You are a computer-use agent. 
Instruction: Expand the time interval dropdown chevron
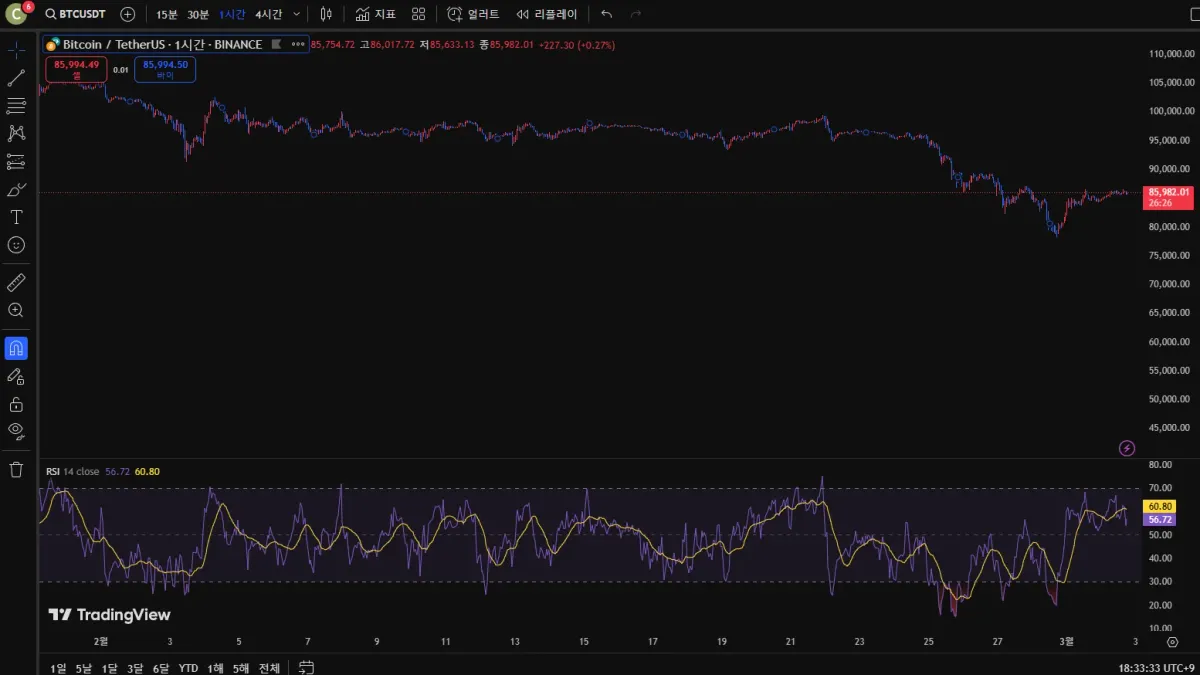pos(297,14)
